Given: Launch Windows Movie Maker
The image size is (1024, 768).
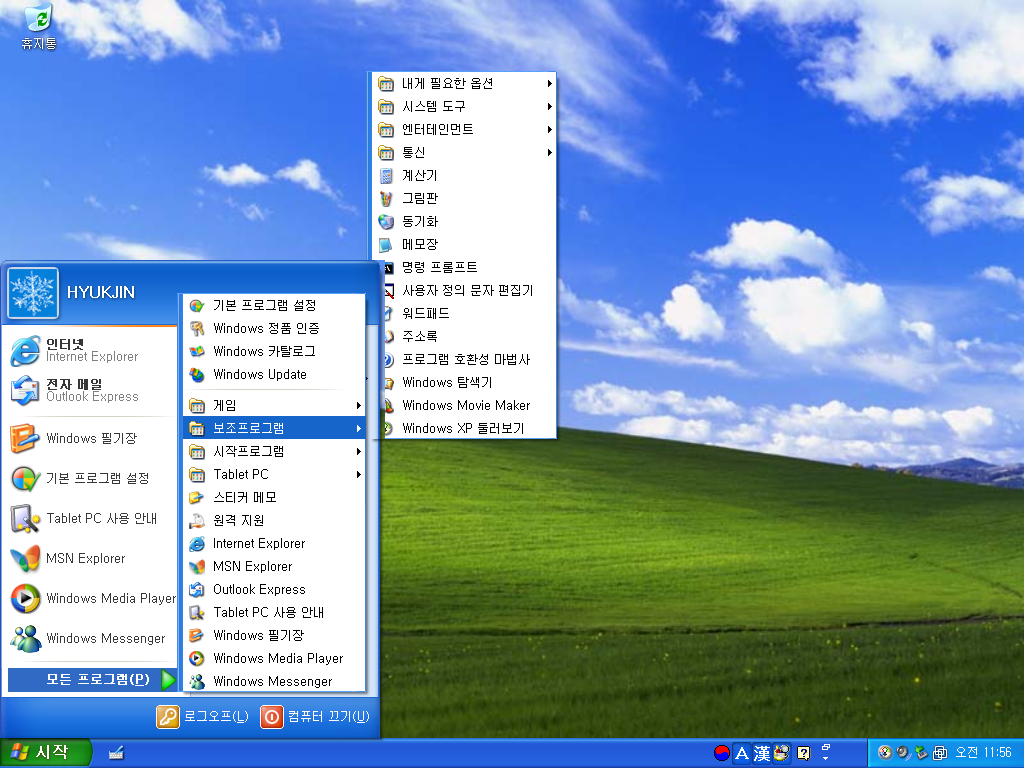Looking at the screenshot, I should 470,406.
